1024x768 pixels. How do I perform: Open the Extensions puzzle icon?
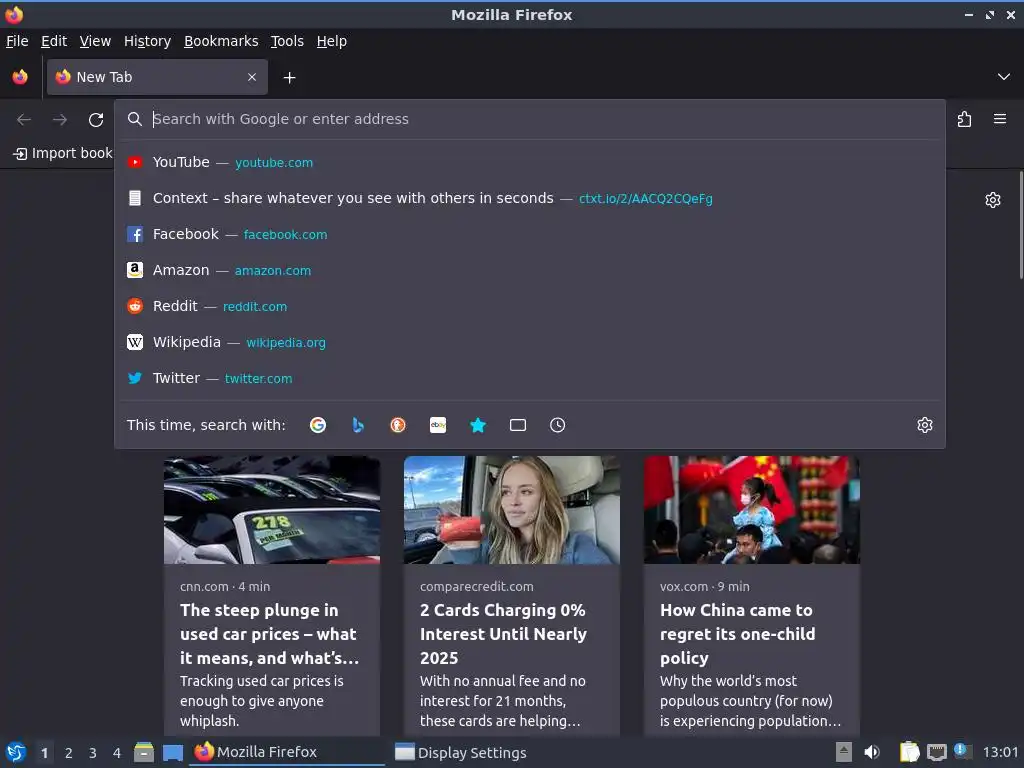click(x=964, y=119)
